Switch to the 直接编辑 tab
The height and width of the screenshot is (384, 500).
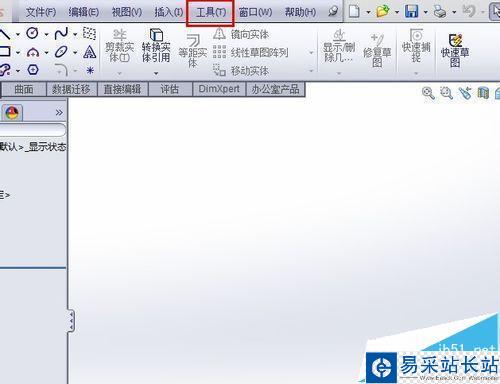[x=122, y=89]
